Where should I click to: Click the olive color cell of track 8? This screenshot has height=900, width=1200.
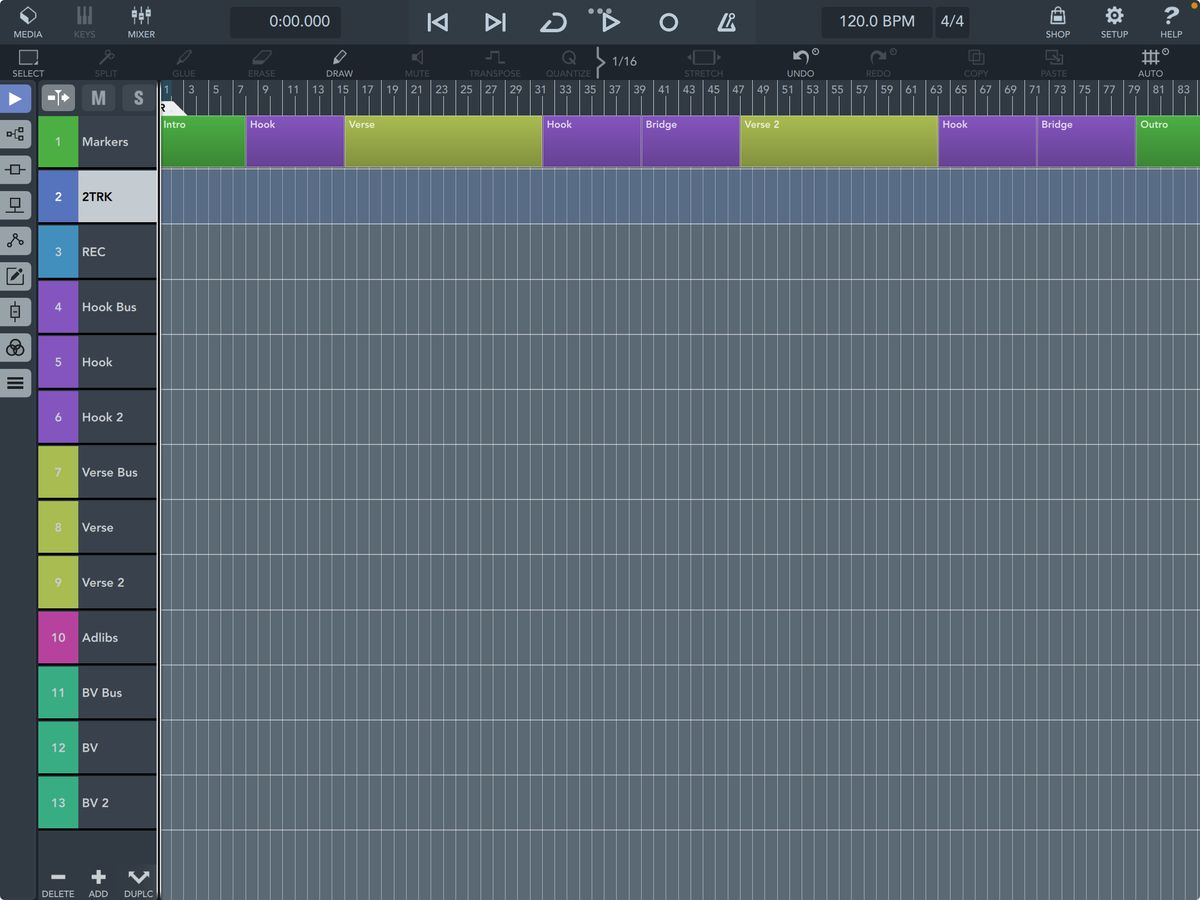(58, 527)
